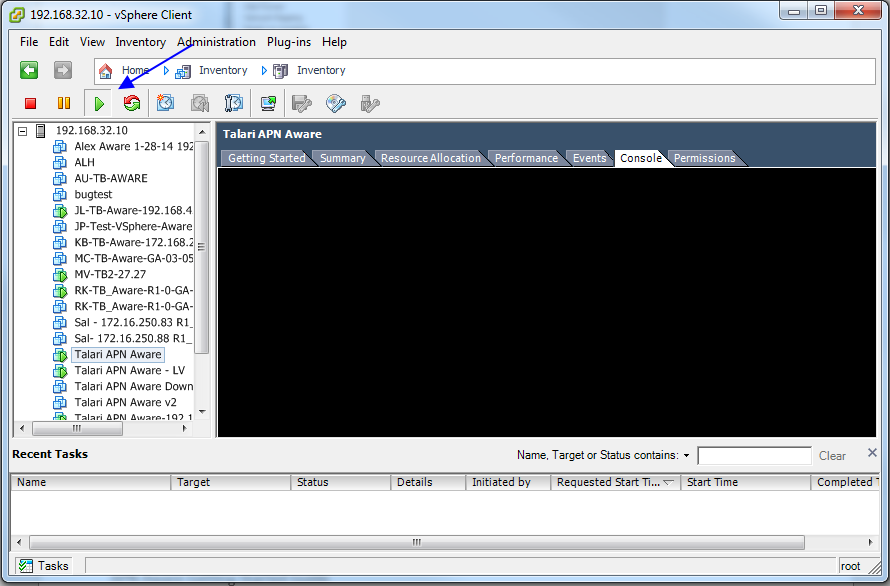The width and height of the screenshot is (890, 586).
Task: Click the floppy drive connect icon
Action: 301,103
